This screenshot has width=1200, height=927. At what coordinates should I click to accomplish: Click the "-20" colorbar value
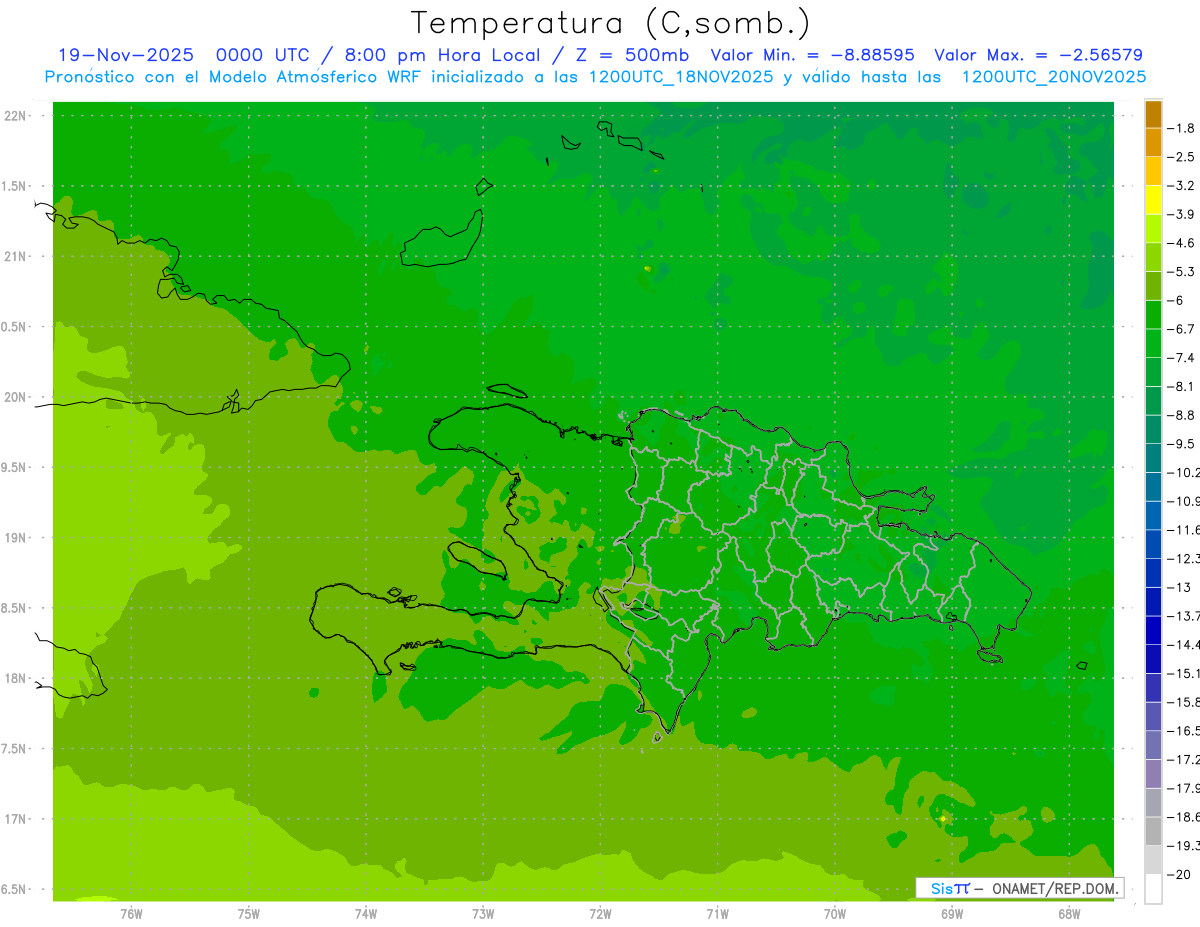[1178, 874]
